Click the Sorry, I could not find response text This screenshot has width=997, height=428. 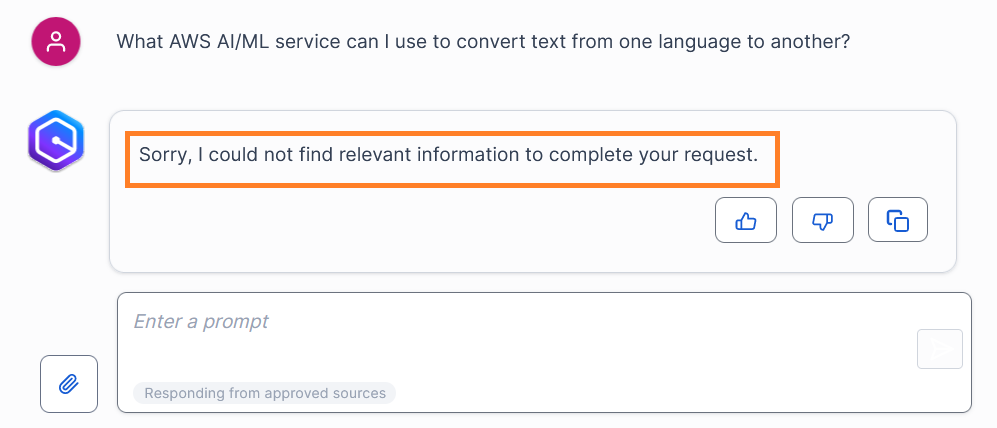click(448, 155)
